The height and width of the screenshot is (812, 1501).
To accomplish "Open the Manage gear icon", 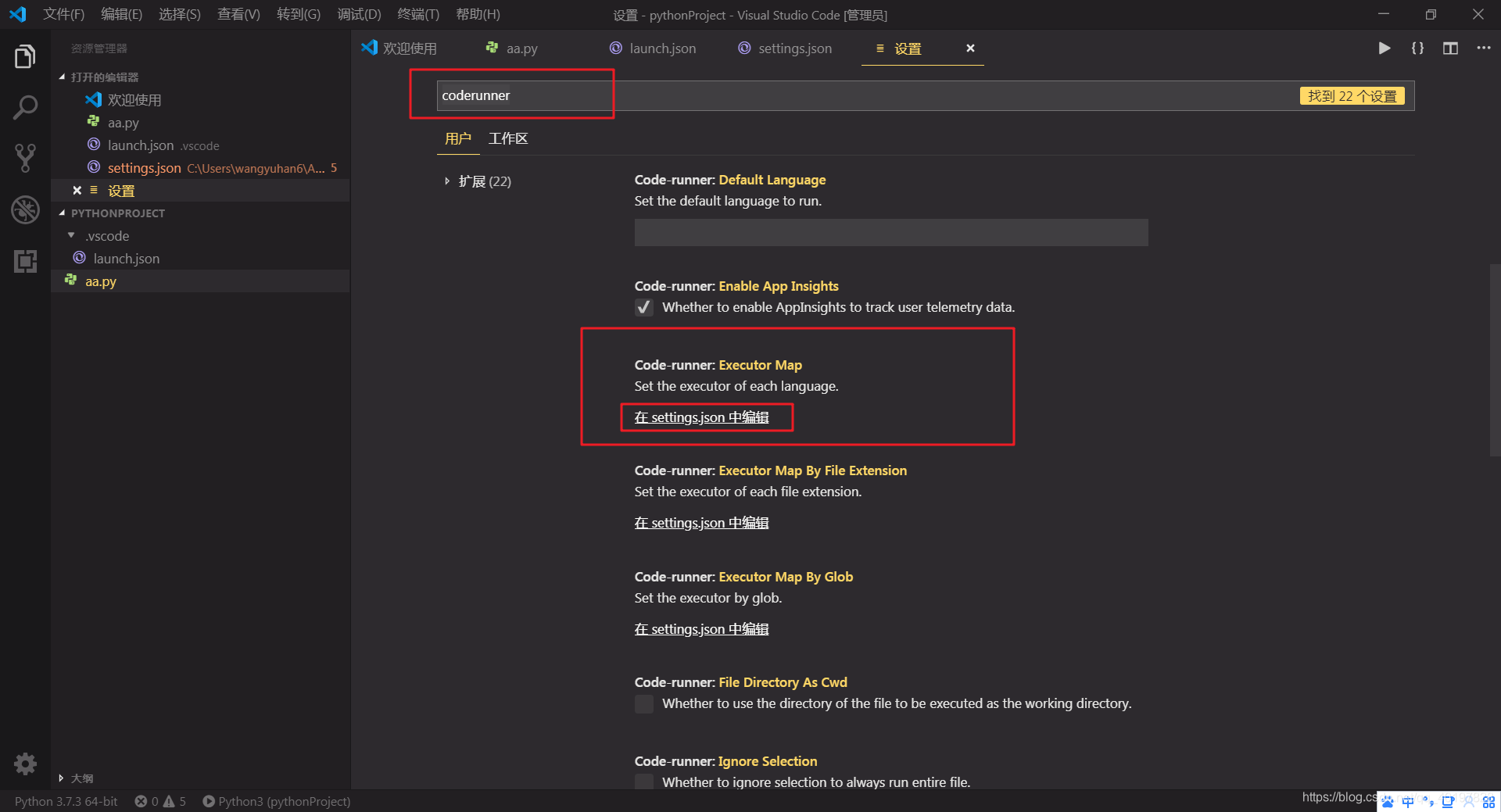I will pos(25,764).
